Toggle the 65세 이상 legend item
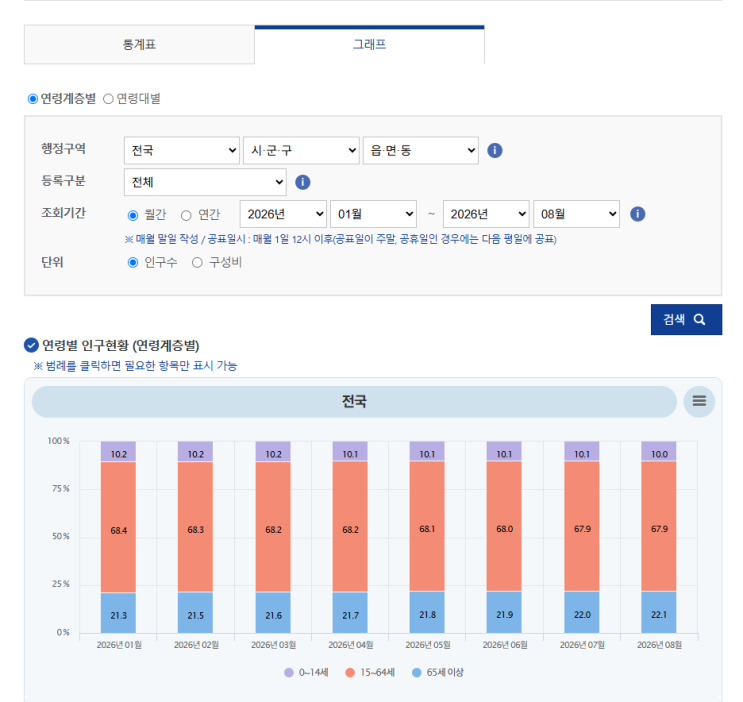Viewport: 743px width, 702px height. click(438, 672)
